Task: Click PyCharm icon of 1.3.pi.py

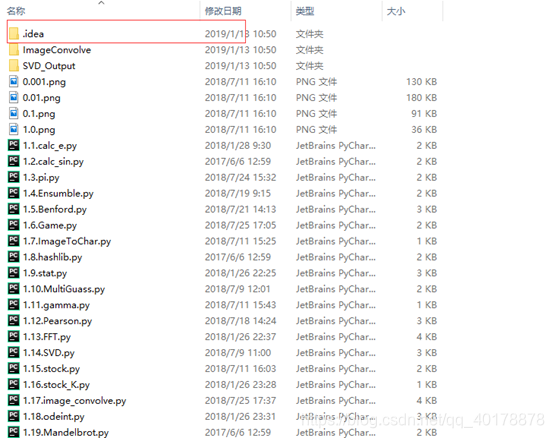Action: point(13,177)
